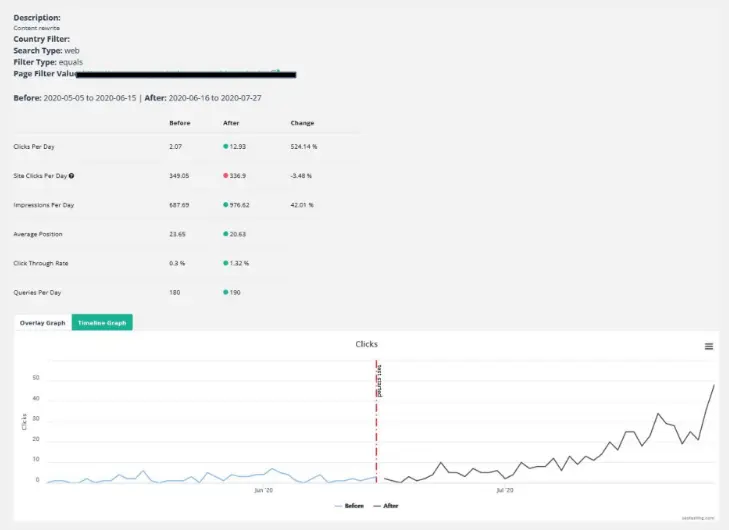Click the Filter Type equals value
The height and width of the screenshot is (530, 729).
tap(71, 62)
